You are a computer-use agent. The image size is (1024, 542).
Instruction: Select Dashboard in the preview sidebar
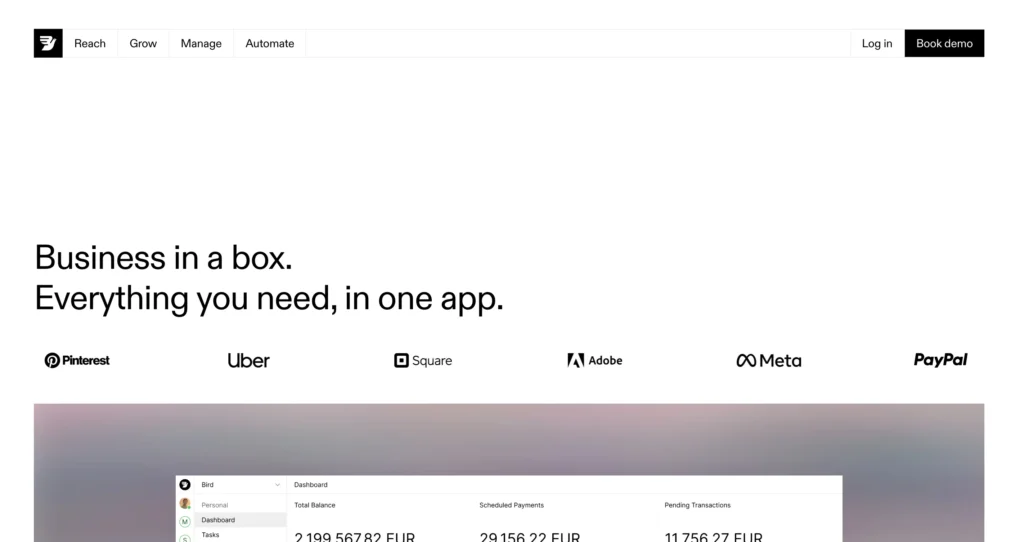240,520
